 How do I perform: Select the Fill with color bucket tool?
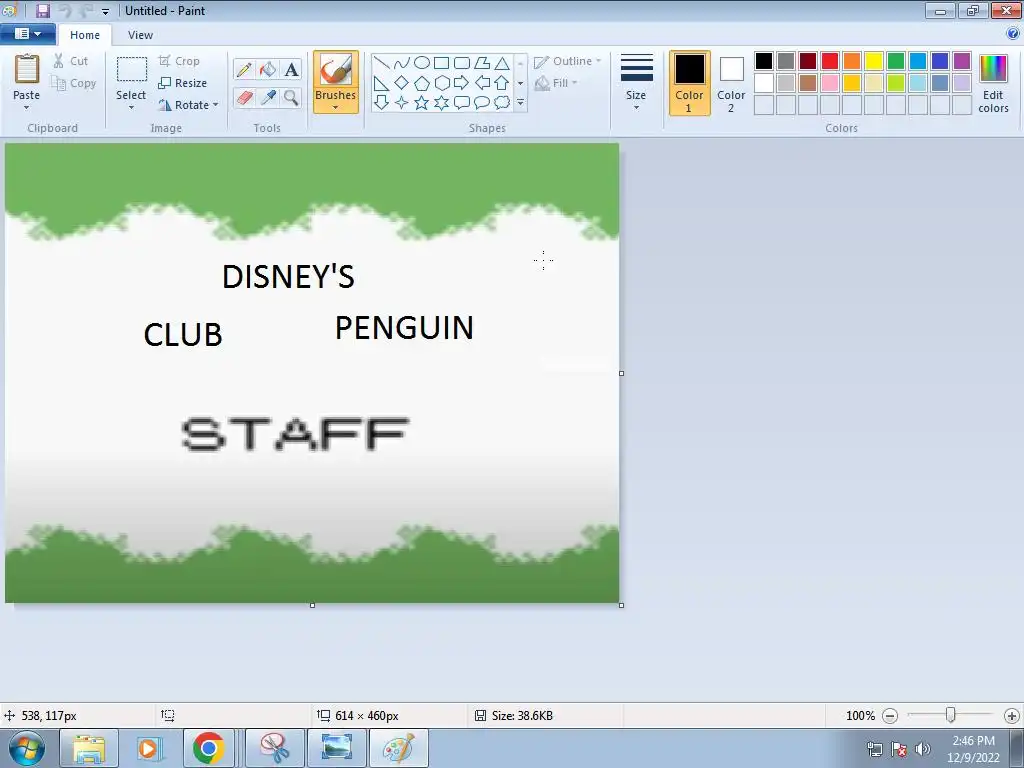[268, 69]
